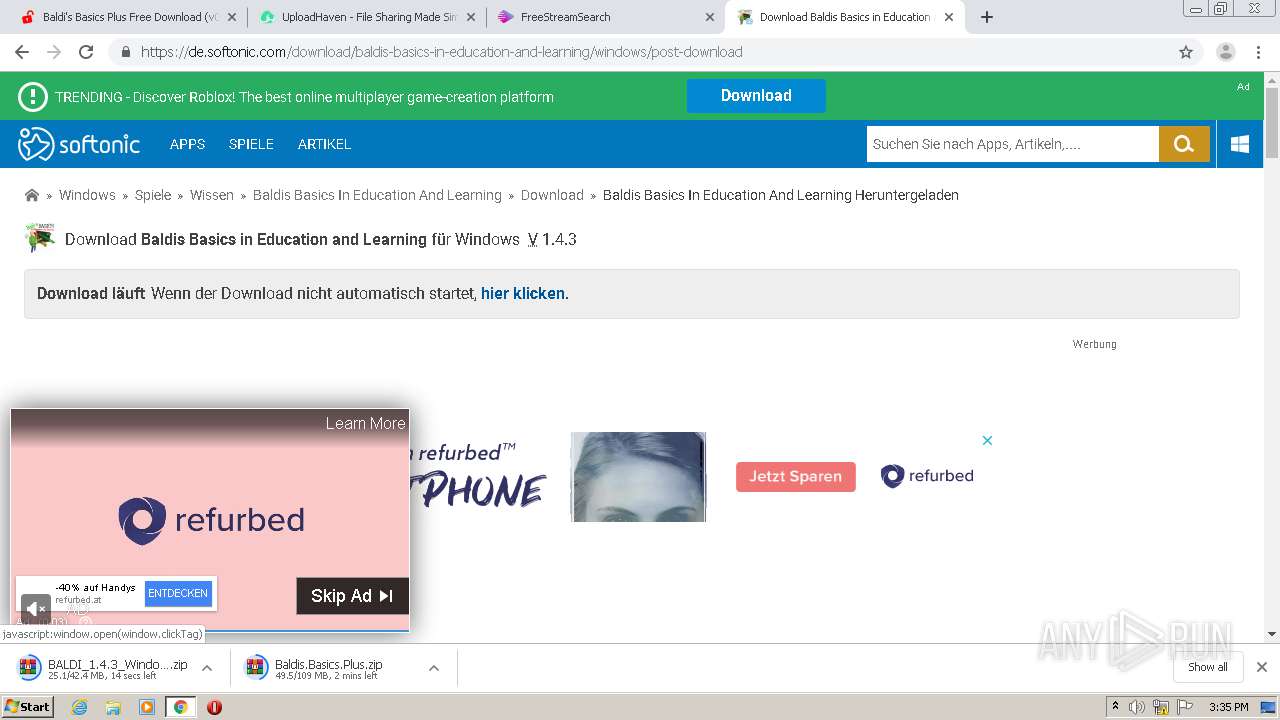Close the downloads bar
This screenshot has height=720, width=1280.
pyautogui.click(x=1262, y=667)
